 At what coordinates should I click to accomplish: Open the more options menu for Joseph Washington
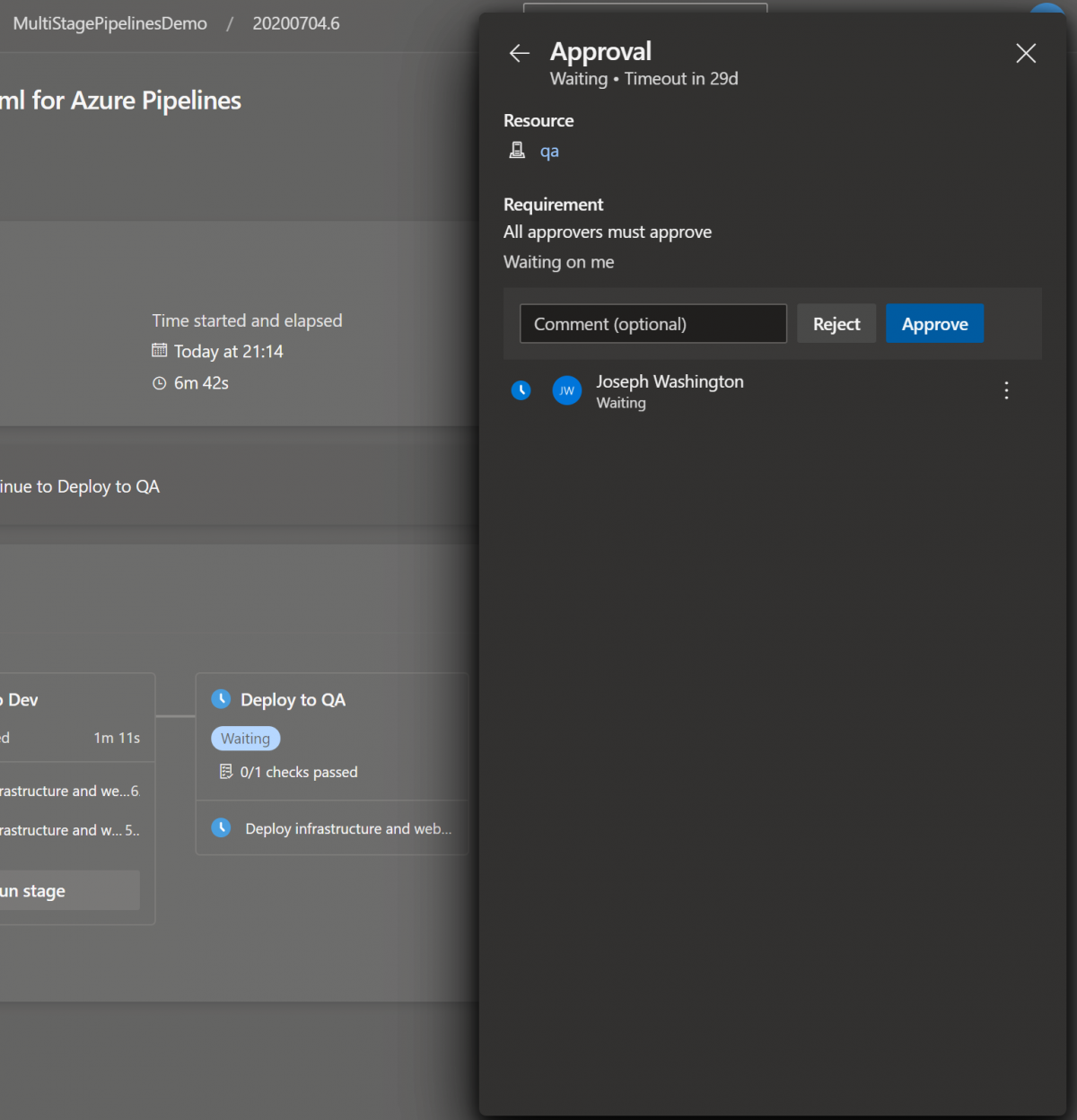click(1006, 390)
